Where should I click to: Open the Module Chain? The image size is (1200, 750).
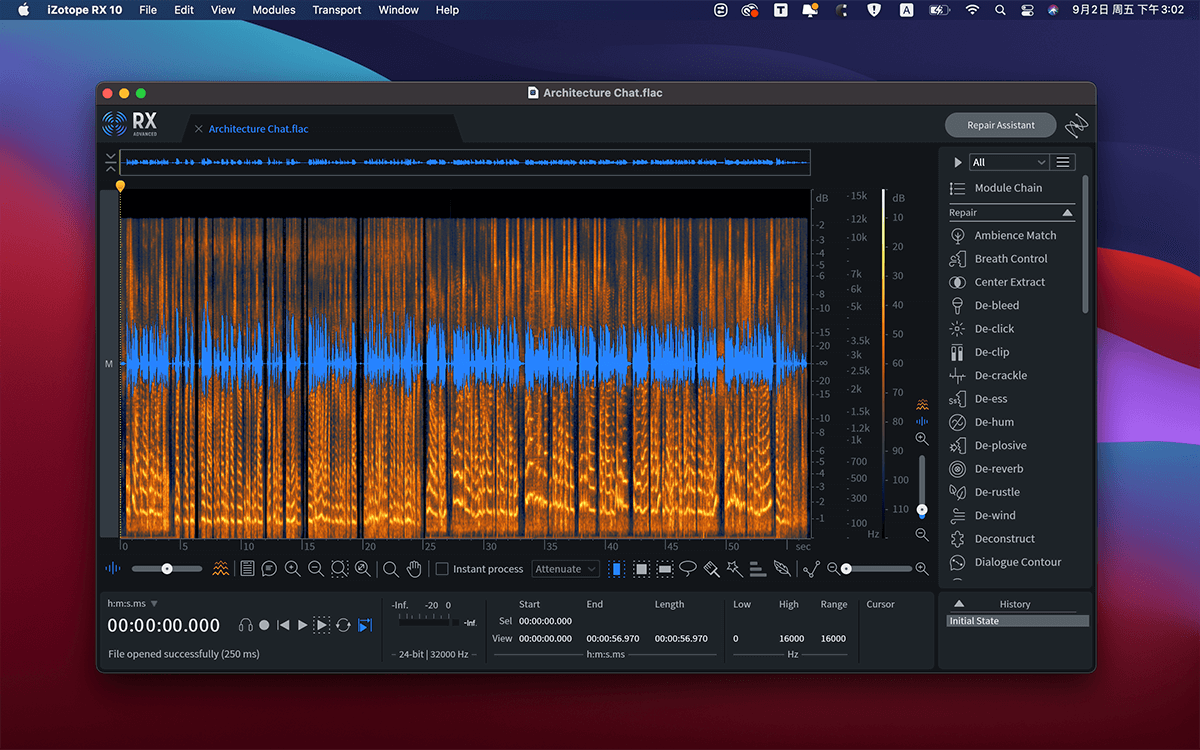tap(996, 188)
